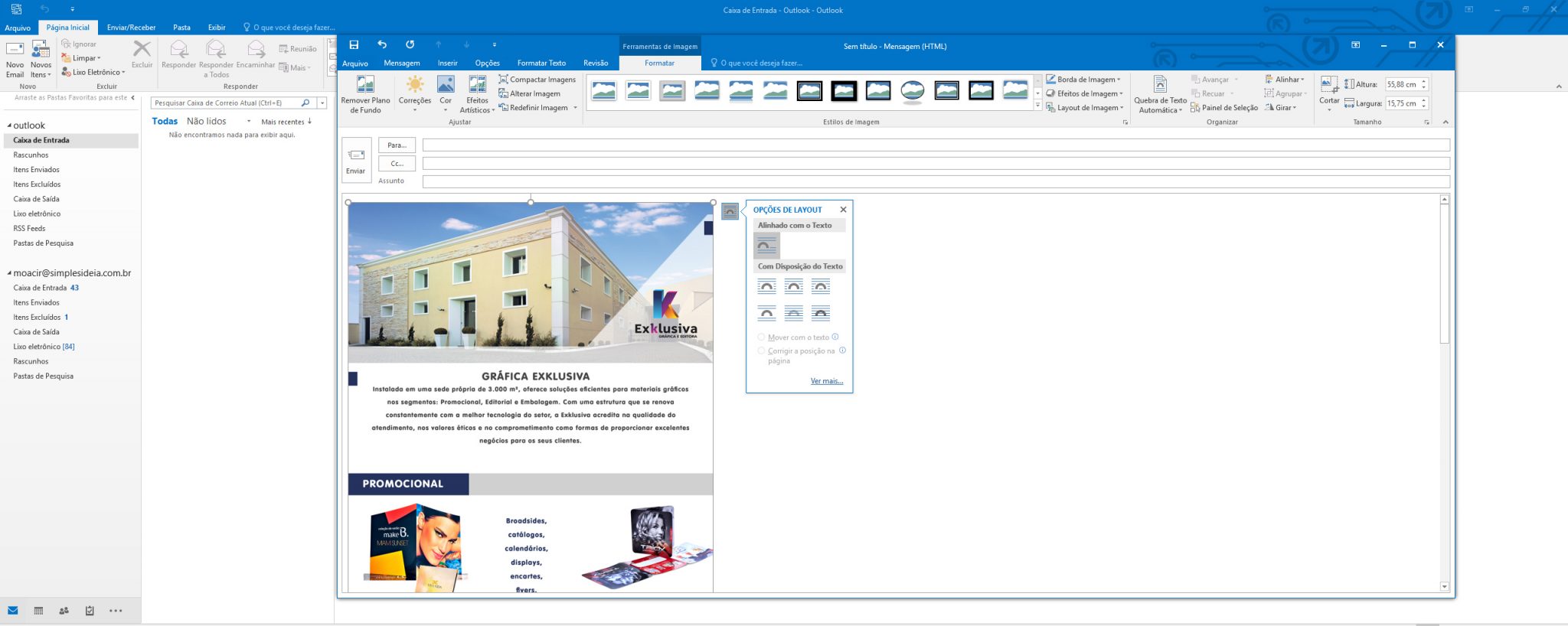
Task: Open the Pasta tab in Outlook window
Action: (181, 28)
